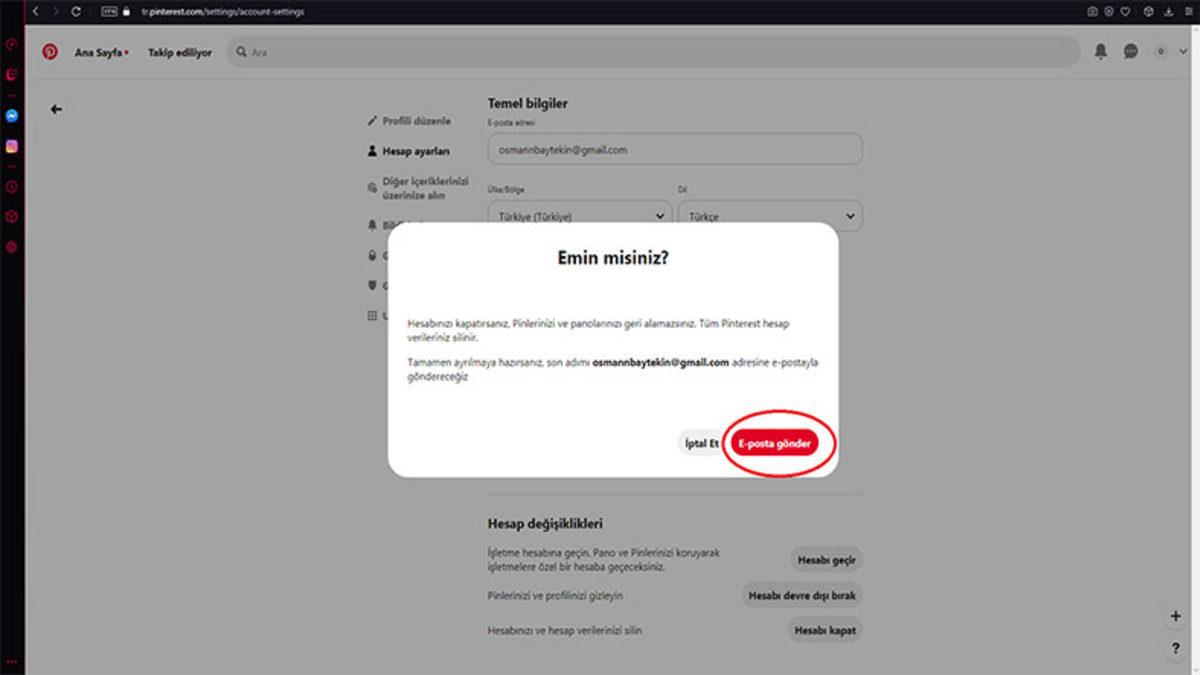This screenshot has width=1200, height=675.
Task: Expand the account chevron next to the avatar
Action: click(x=1184, y=53)
